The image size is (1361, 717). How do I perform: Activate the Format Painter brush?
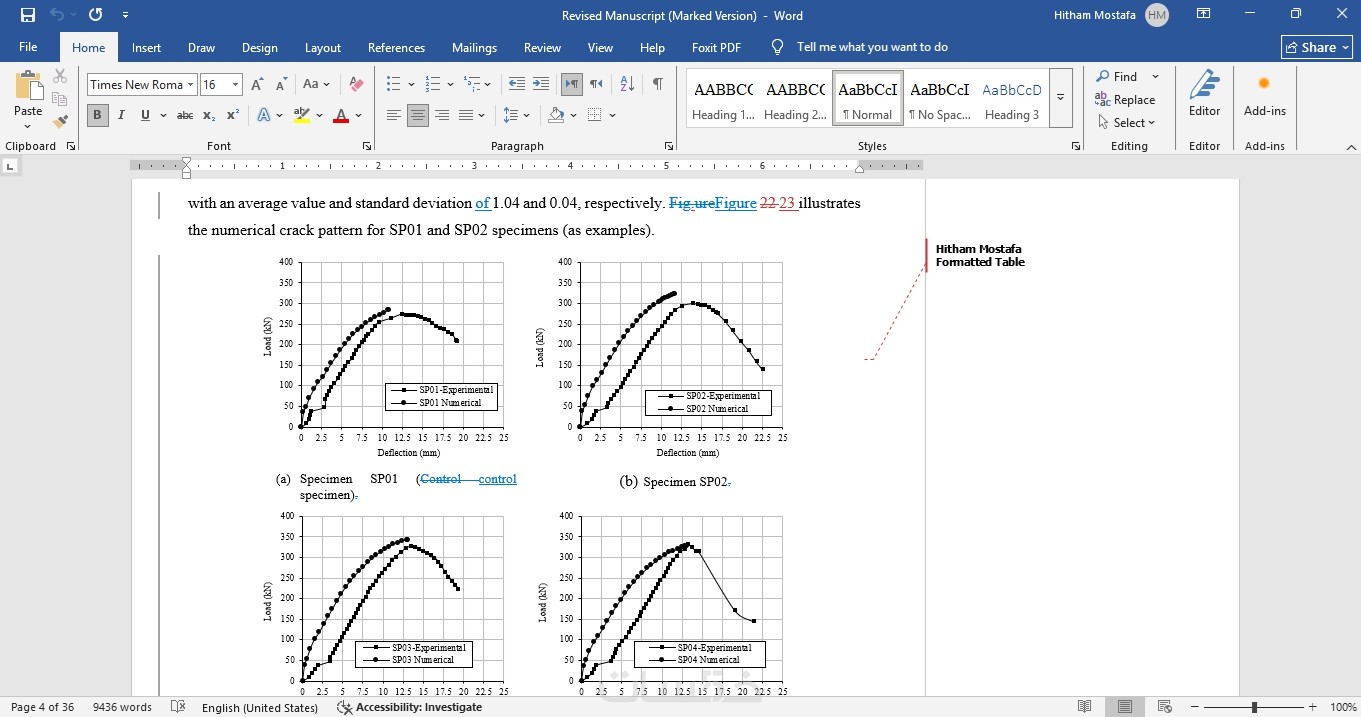click(x=60, y=120)
